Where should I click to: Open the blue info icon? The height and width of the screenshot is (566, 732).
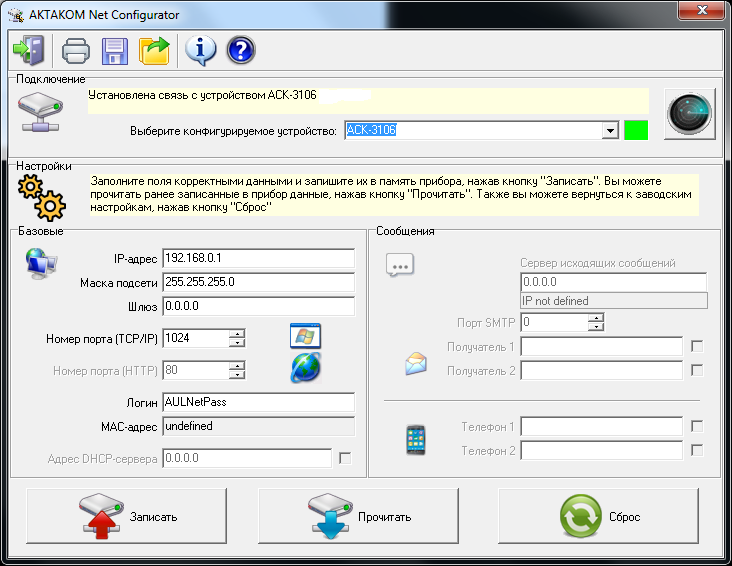click(200, 49)
